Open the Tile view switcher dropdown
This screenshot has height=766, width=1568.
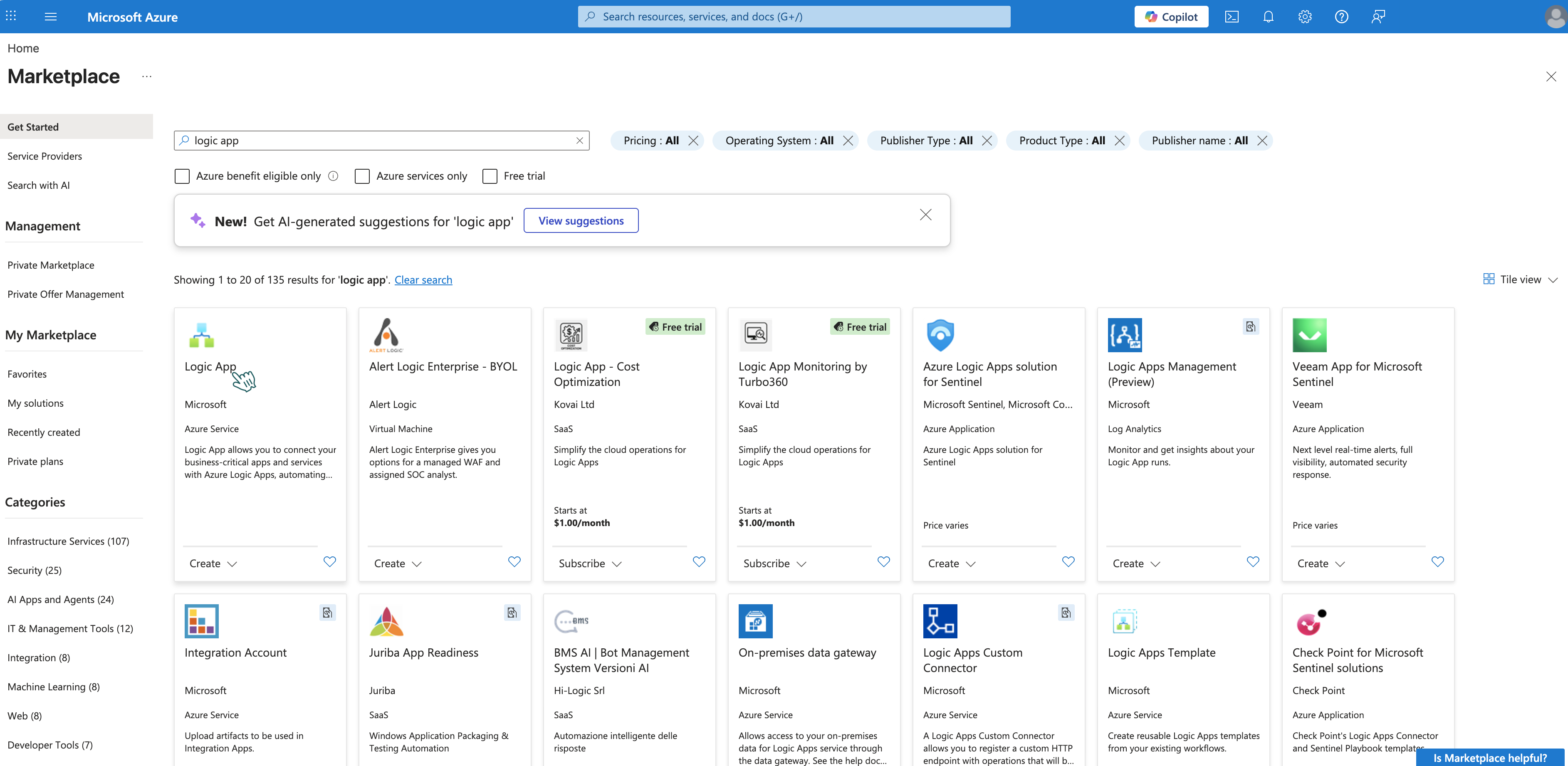click(x=1520, y=279)
